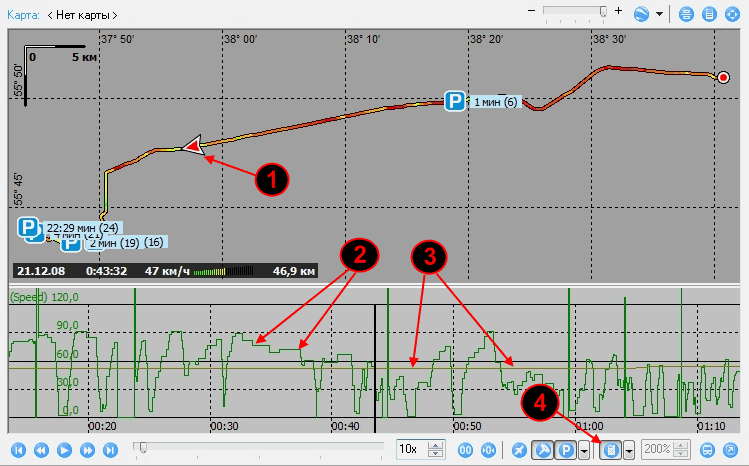This screenshot has height=466, width=749.
Task: Toggle the parking markers (P) button
Action: [x=566, y=450]
